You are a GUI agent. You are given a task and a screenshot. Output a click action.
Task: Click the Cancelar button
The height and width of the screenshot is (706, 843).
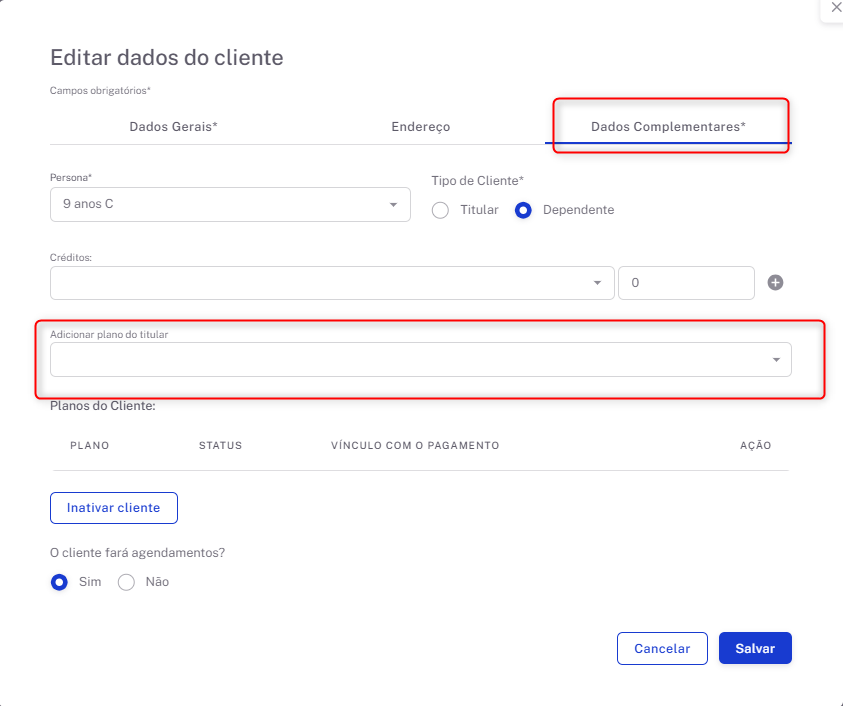(x=662, y=648)
